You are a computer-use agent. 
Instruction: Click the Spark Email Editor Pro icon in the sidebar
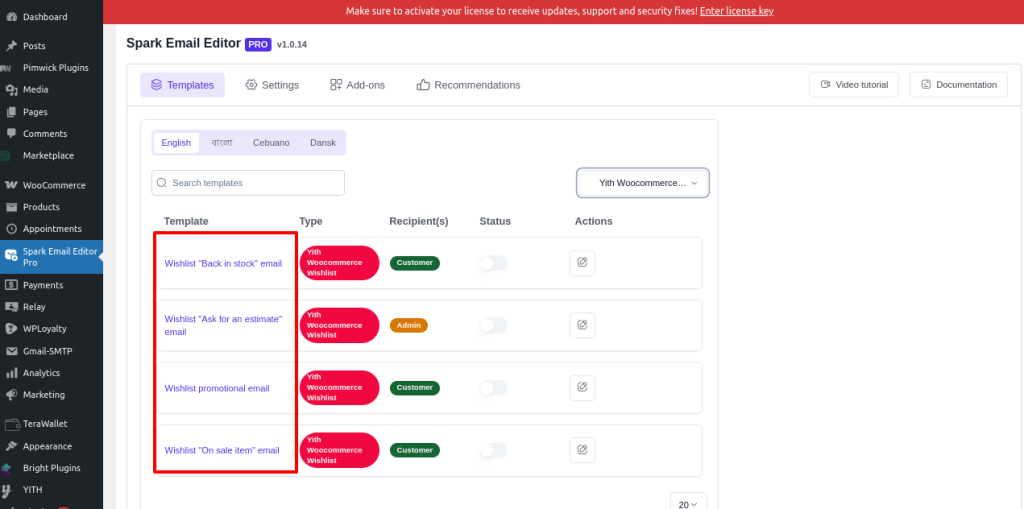tap(11, 255)
